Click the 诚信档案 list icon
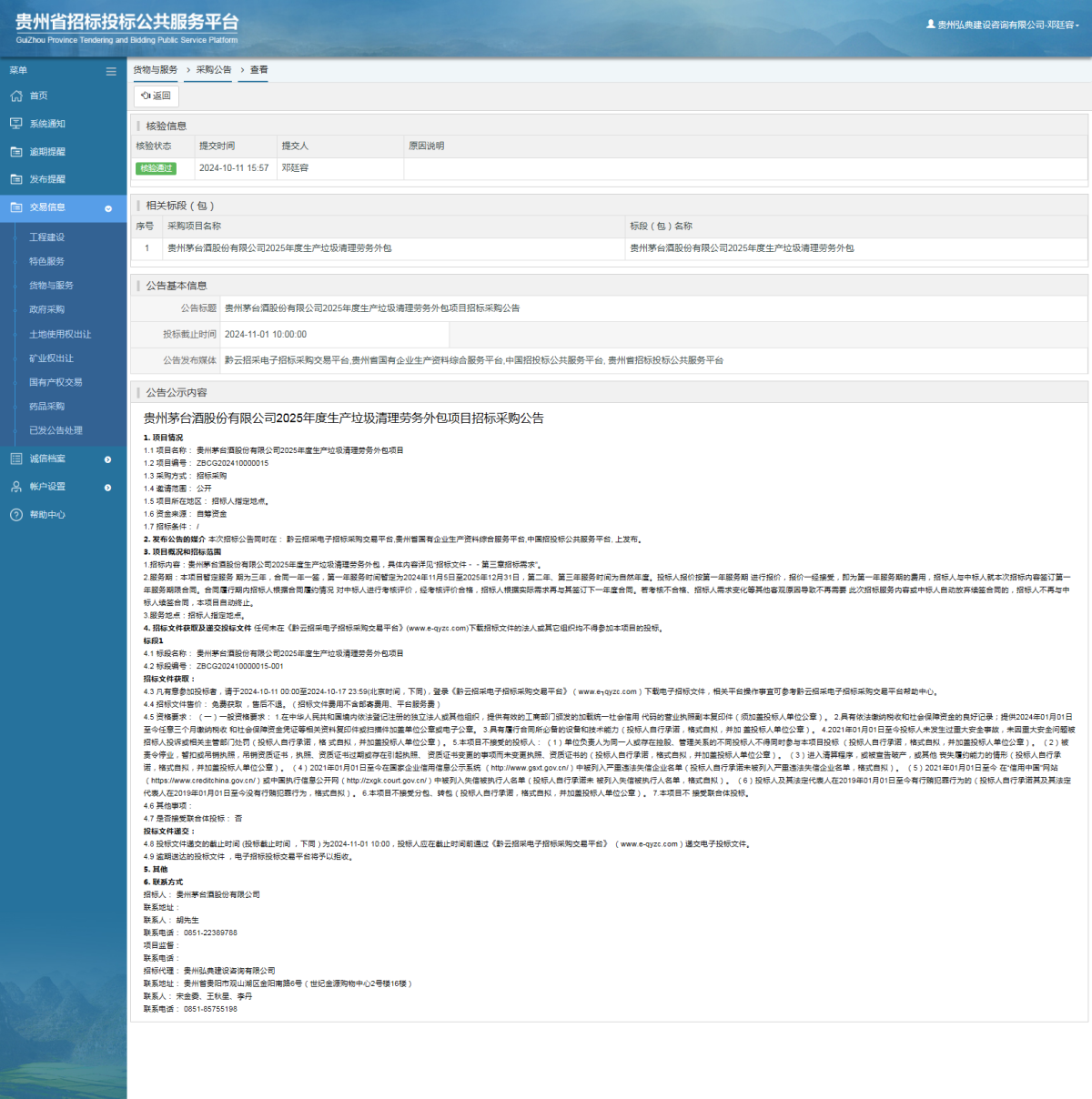 click(x=16, y=459)
